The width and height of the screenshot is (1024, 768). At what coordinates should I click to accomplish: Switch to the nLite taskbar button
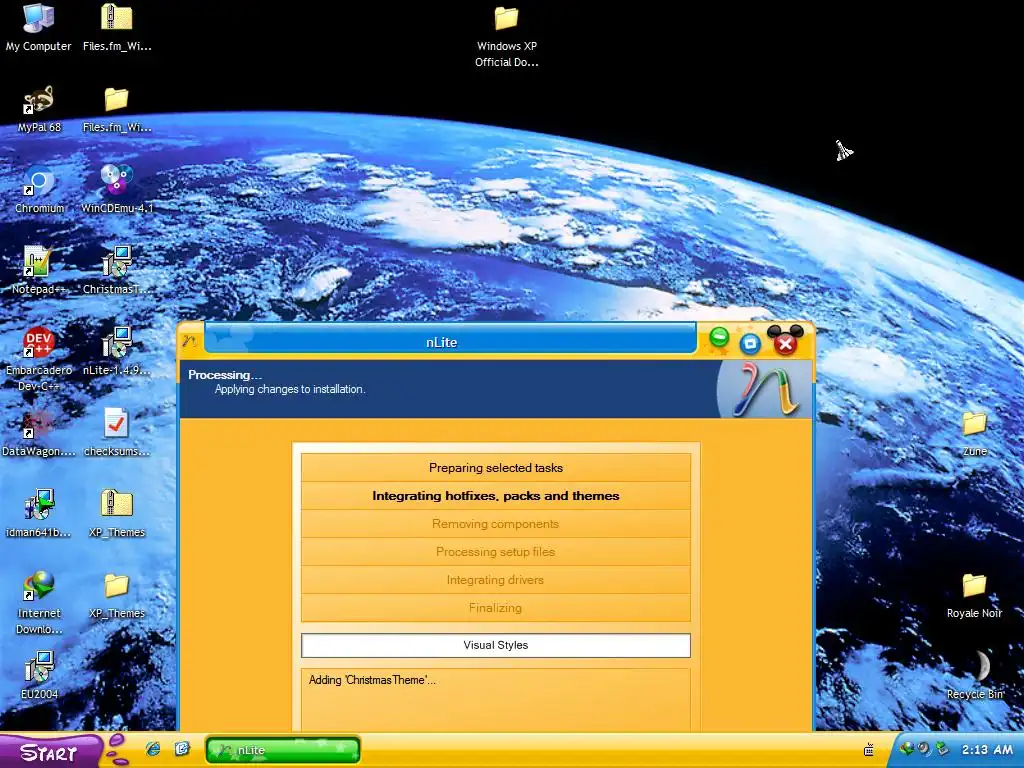[283, 750]
